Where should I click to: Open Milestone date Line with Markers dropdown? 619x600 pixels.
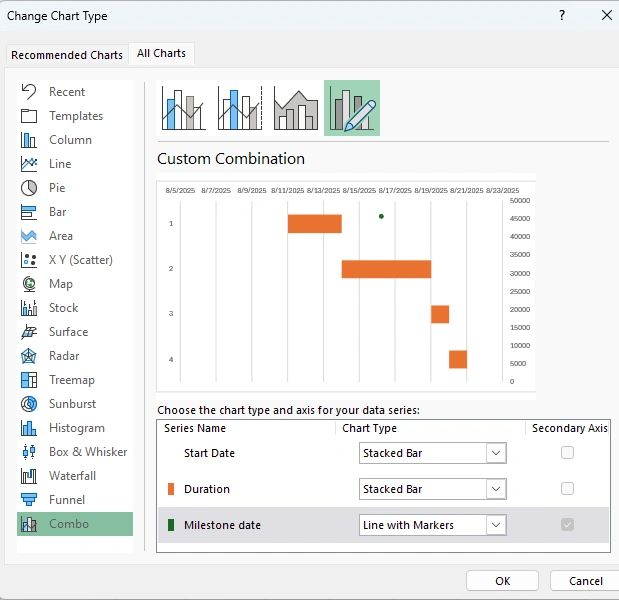(496, 525)
